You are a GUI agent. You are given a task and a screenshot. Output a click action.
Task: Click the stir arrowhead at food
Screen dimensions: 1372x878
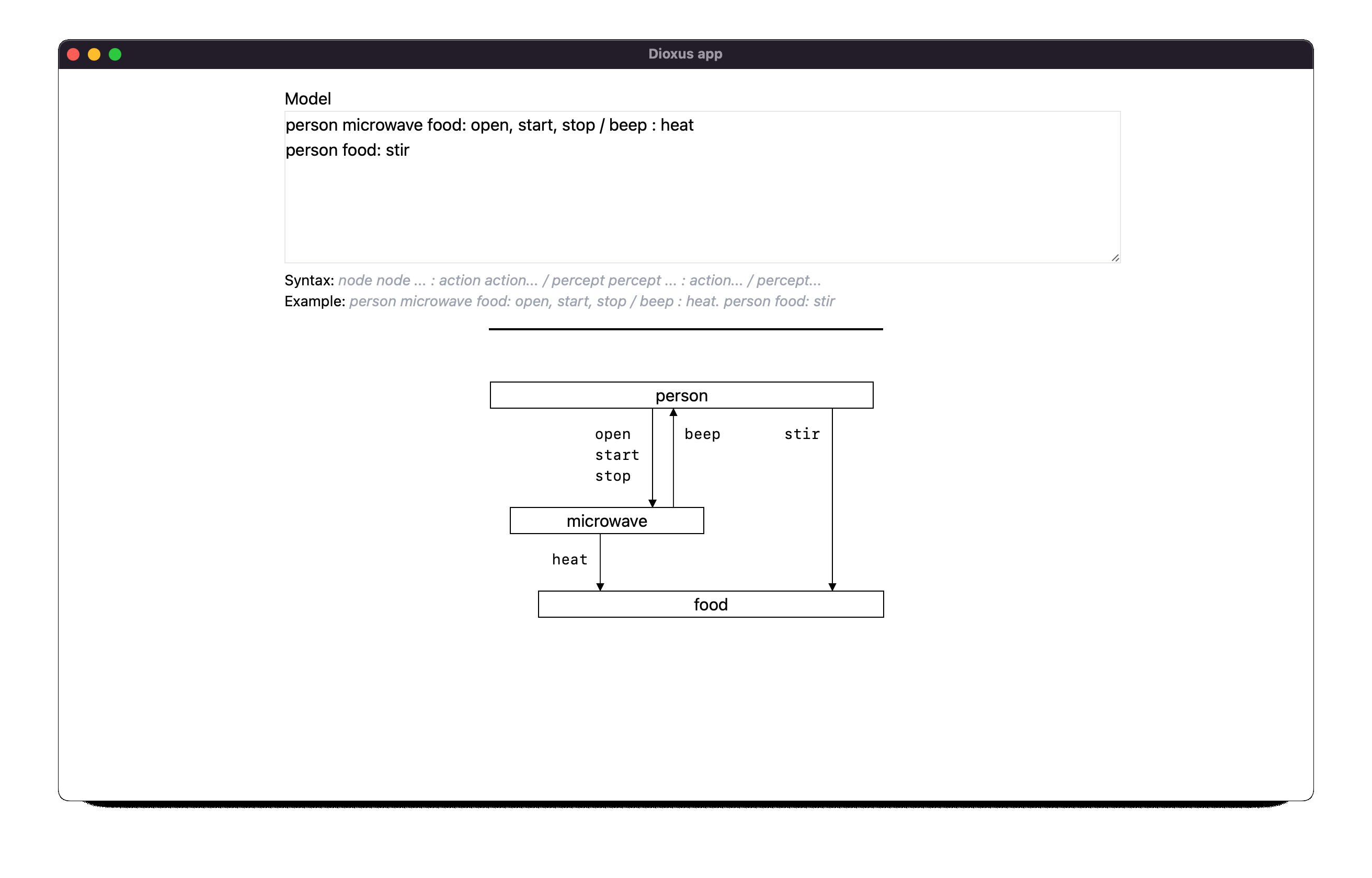832,587
